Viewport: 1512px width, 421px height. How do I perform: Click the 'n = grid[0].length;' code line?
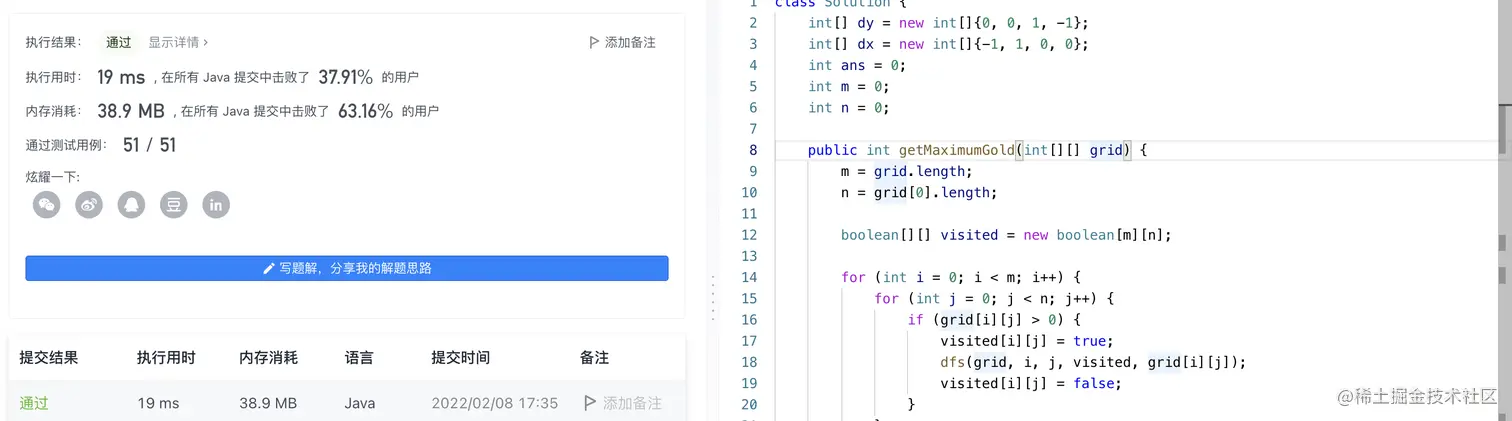point(919,192)
